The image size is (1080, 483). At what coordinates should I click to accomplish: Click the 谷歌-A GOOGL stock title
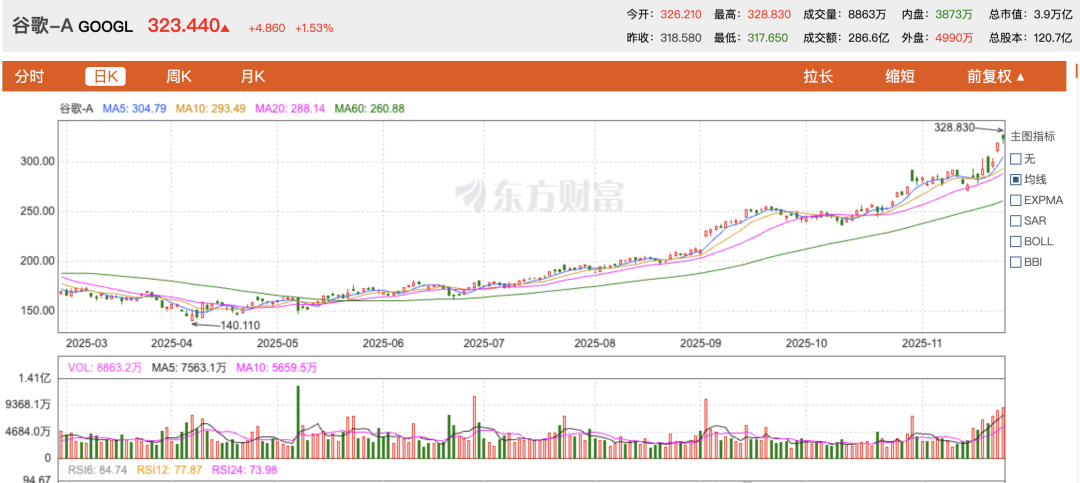tap(72, 27)
